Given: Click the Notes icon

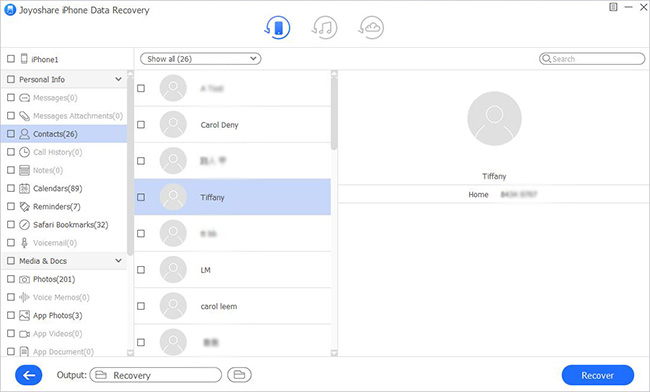Looking at the screenshot, I should [x=24, y=170].
